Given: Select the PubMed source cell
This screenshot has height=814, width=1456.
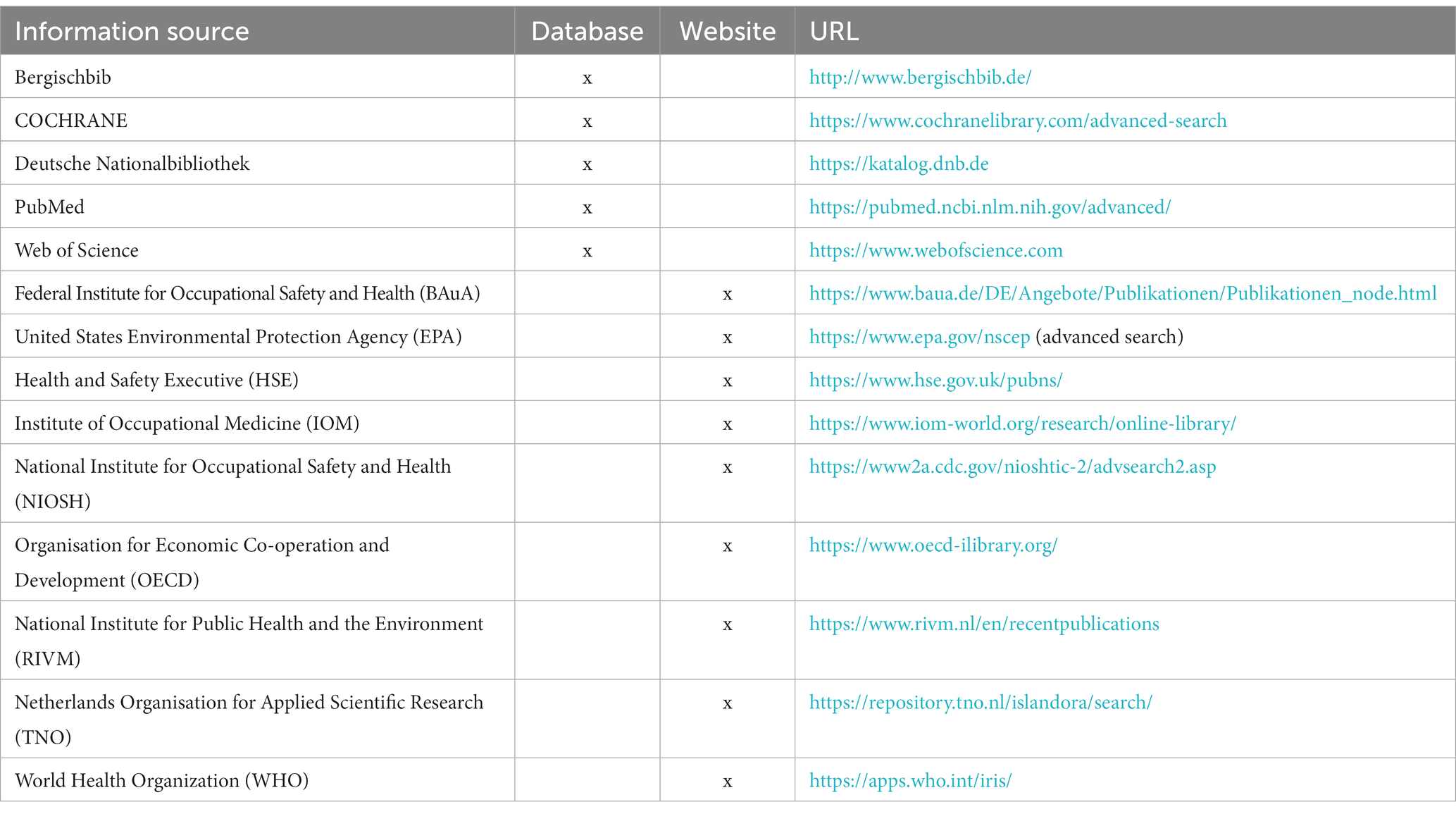Looking at the screenshot, I should [257, 206].
